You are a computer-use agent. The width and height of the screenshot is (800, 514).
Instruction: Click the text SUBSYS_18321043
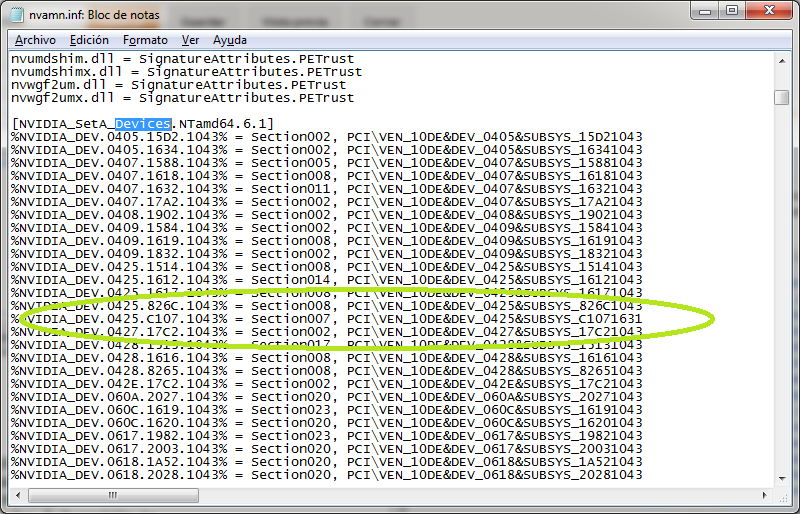click(x=583, y=254)
